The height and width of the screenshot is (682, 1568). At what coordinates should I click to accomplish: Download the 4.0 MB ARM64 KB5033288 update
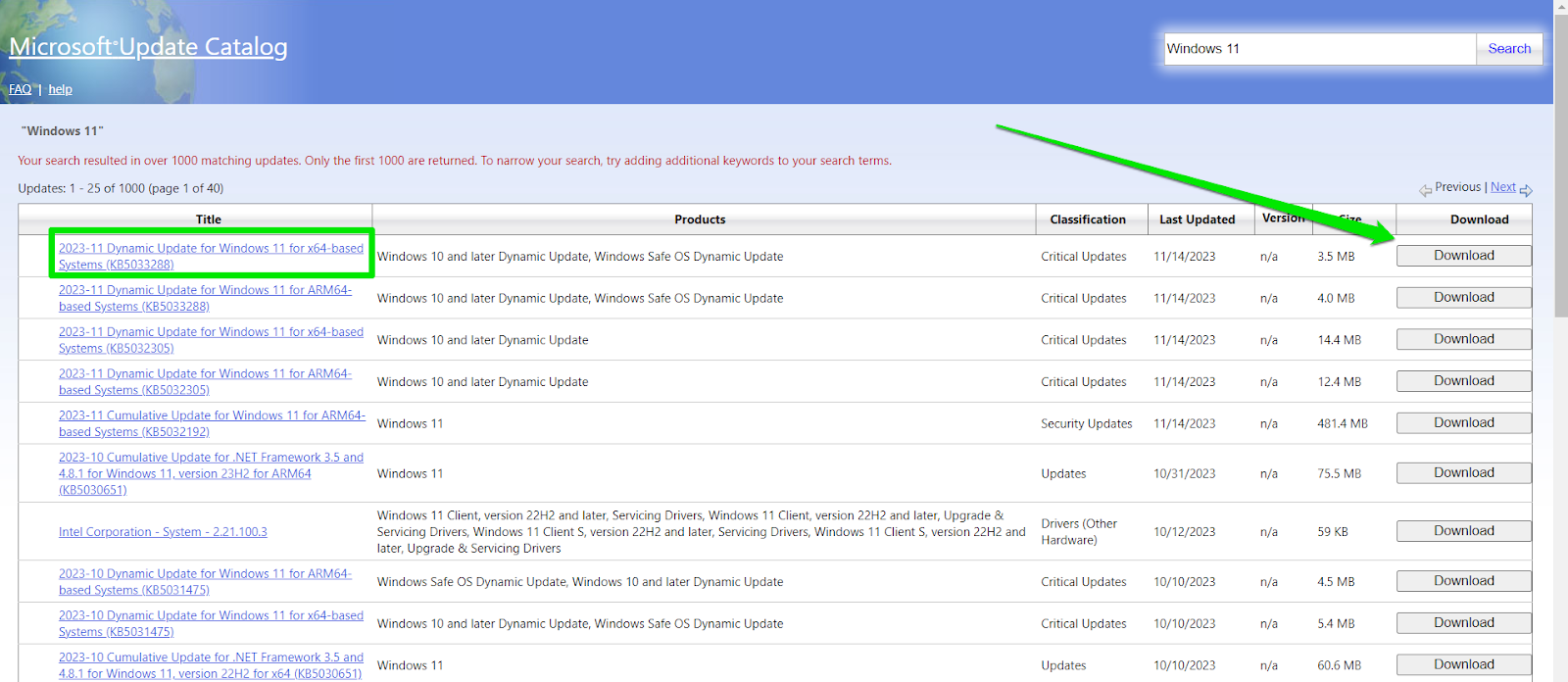click(1464, 297)
